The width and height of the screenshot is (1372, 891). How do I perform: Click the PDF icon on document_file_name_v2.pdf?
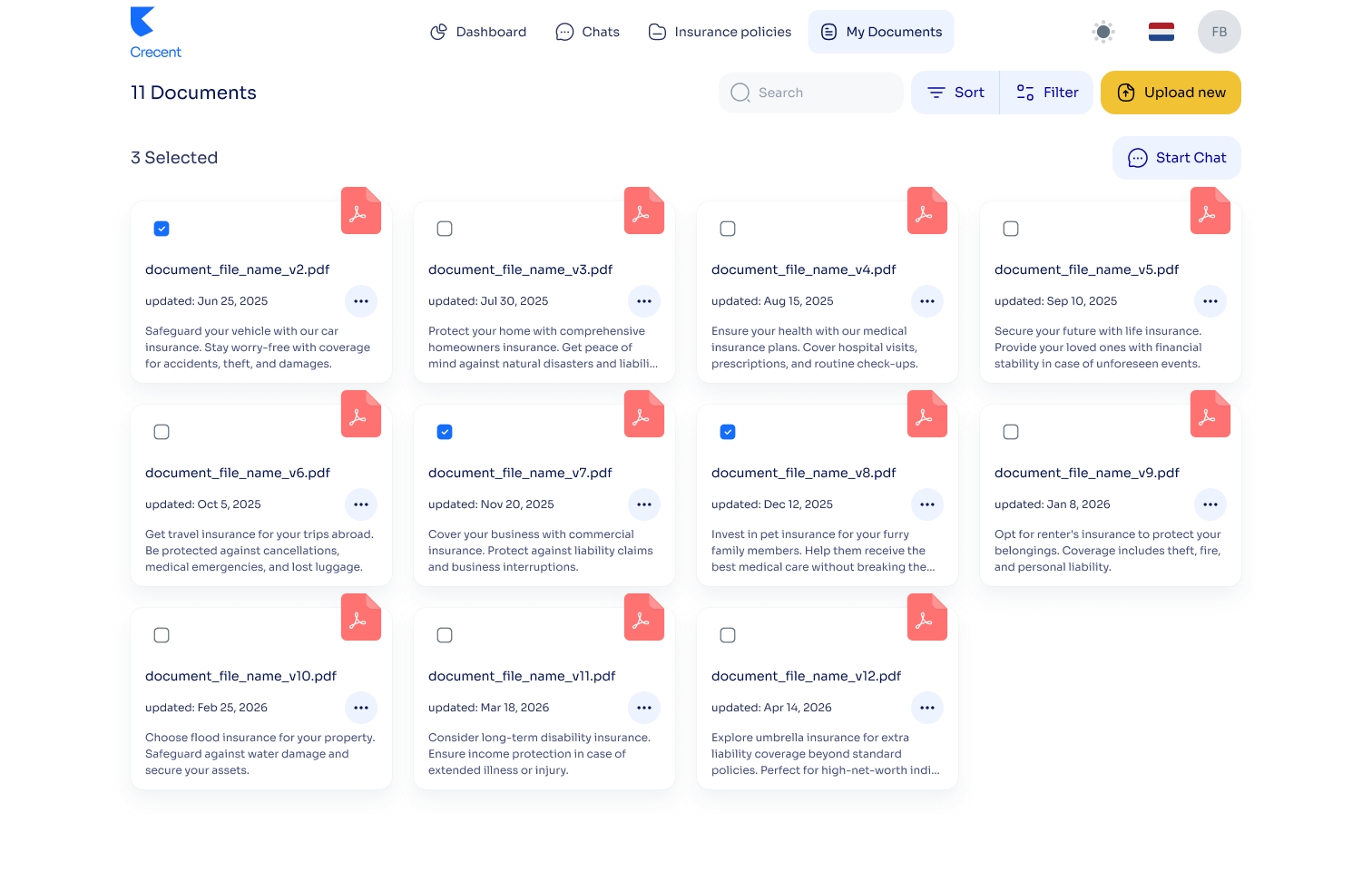pyautogui.click(x=361, y=211)
